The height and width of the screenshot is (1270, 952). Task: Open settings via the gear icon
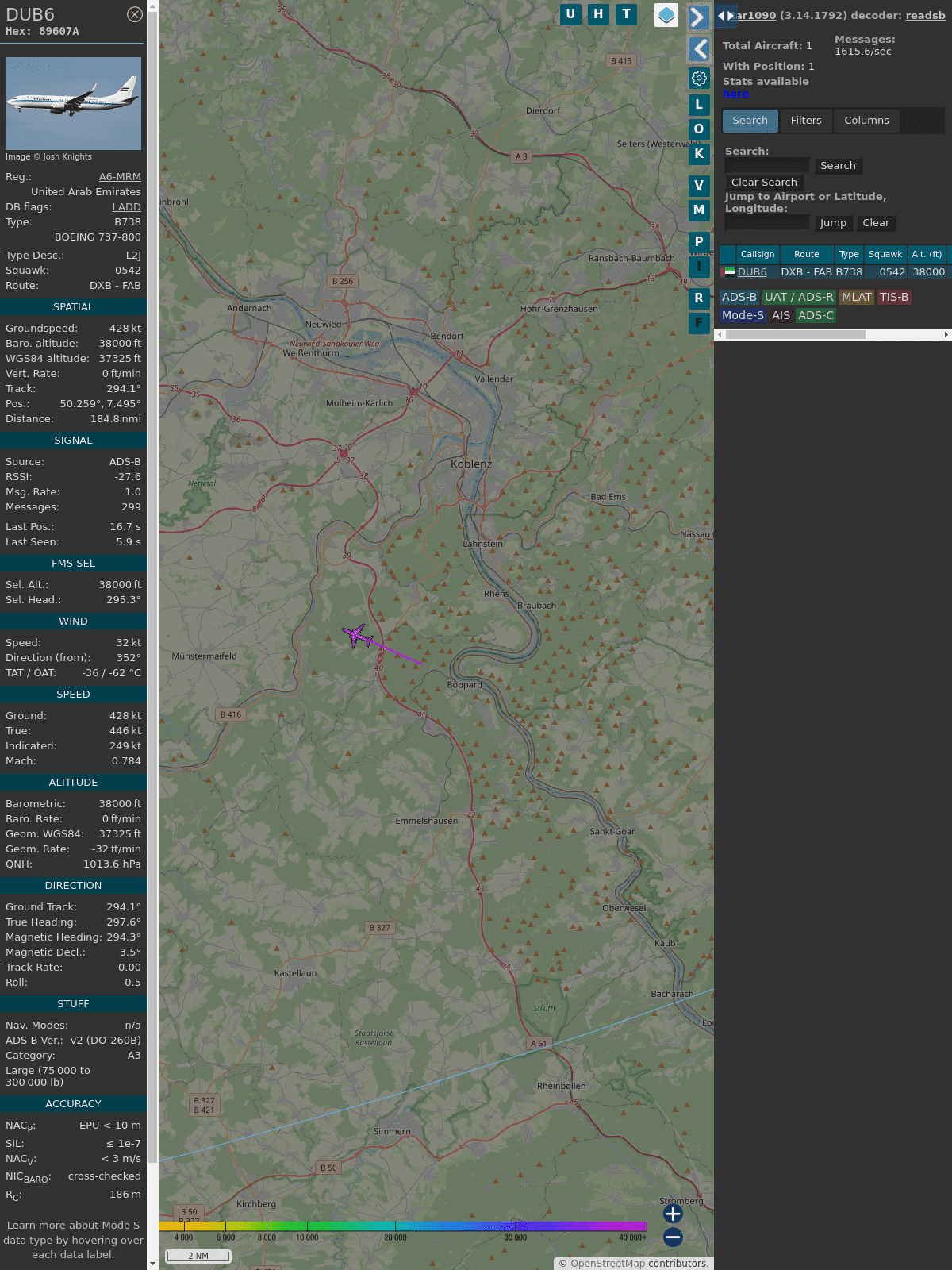click(699, 78)
